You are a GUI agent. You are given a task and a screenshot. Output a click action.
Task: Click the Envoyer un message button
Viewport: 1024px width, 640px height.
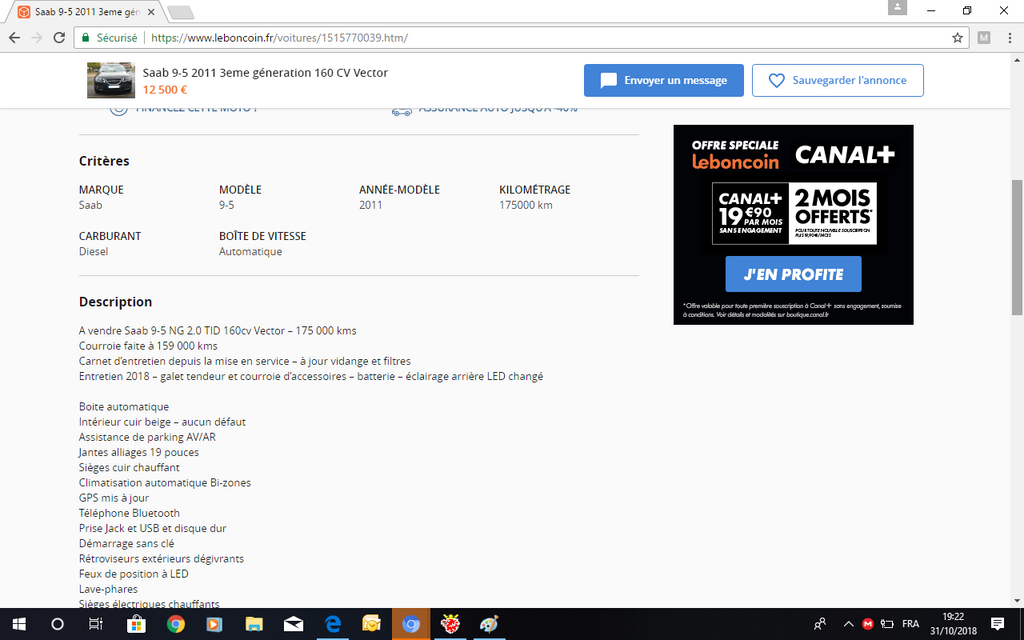tap(664, 80)
